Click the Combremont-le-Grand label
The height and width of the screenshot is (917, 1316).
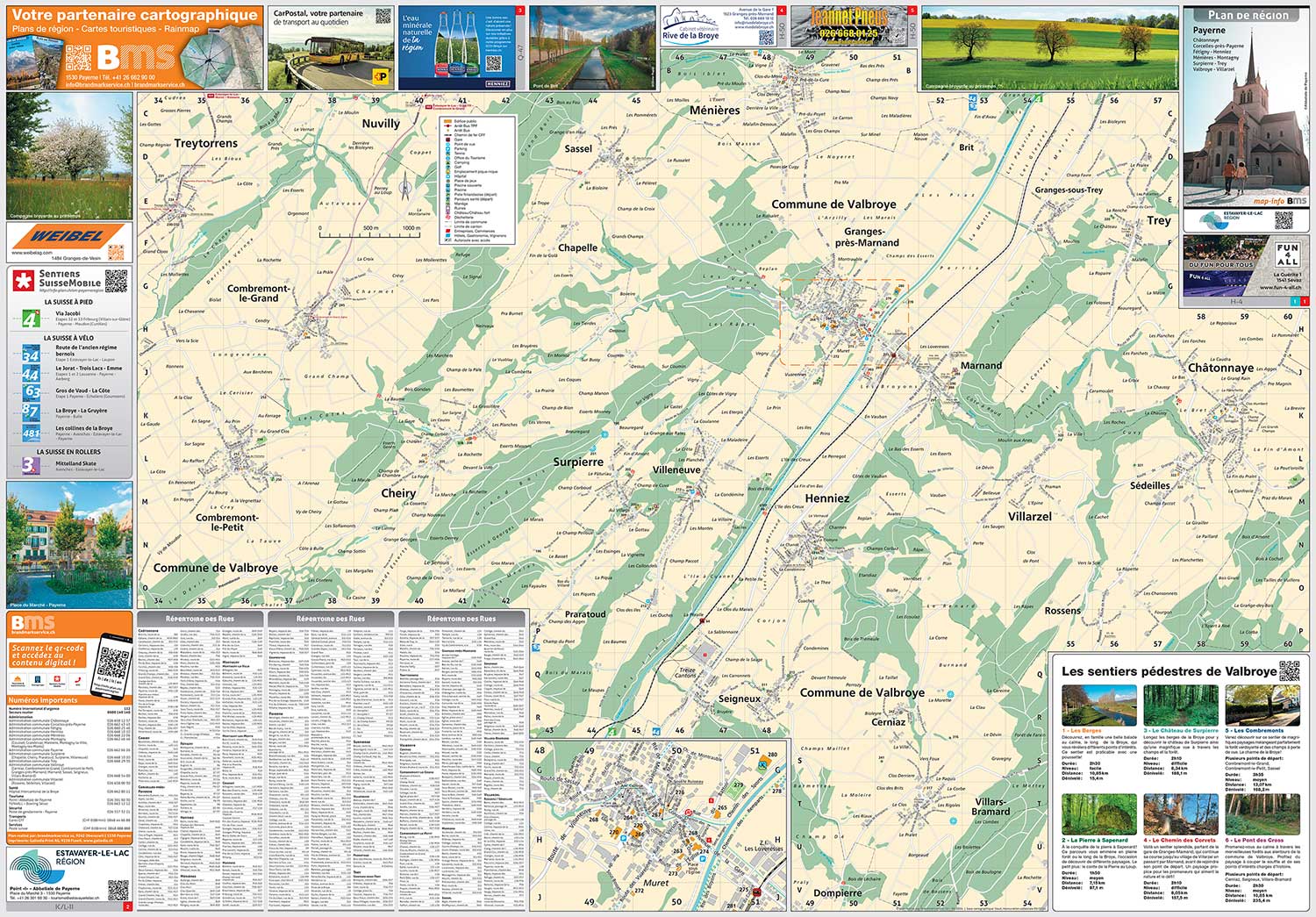click(258, 293)
